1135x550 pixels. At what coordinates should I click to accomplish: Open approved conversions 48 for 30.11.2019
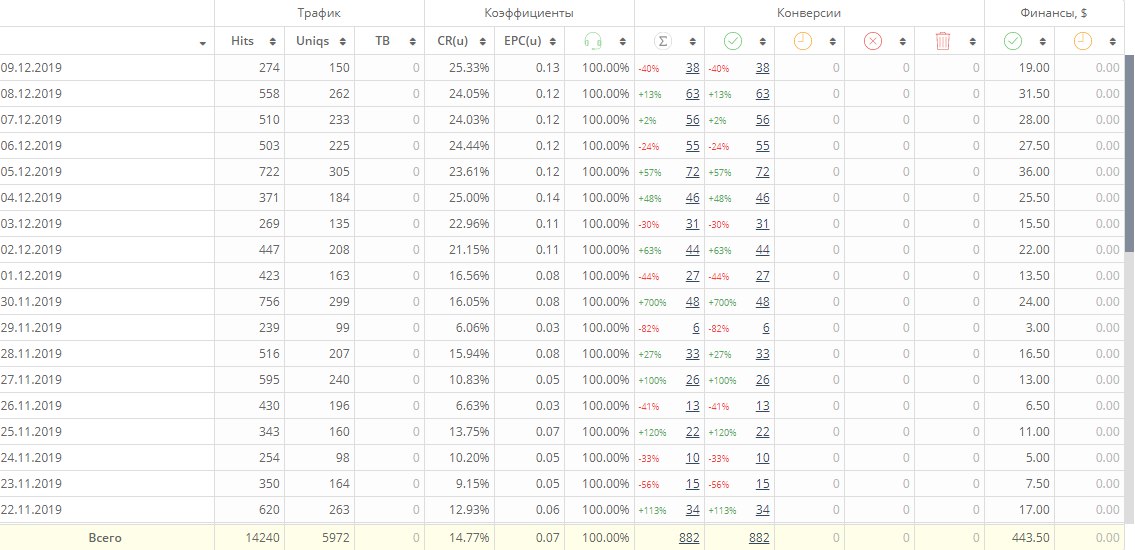763,302
